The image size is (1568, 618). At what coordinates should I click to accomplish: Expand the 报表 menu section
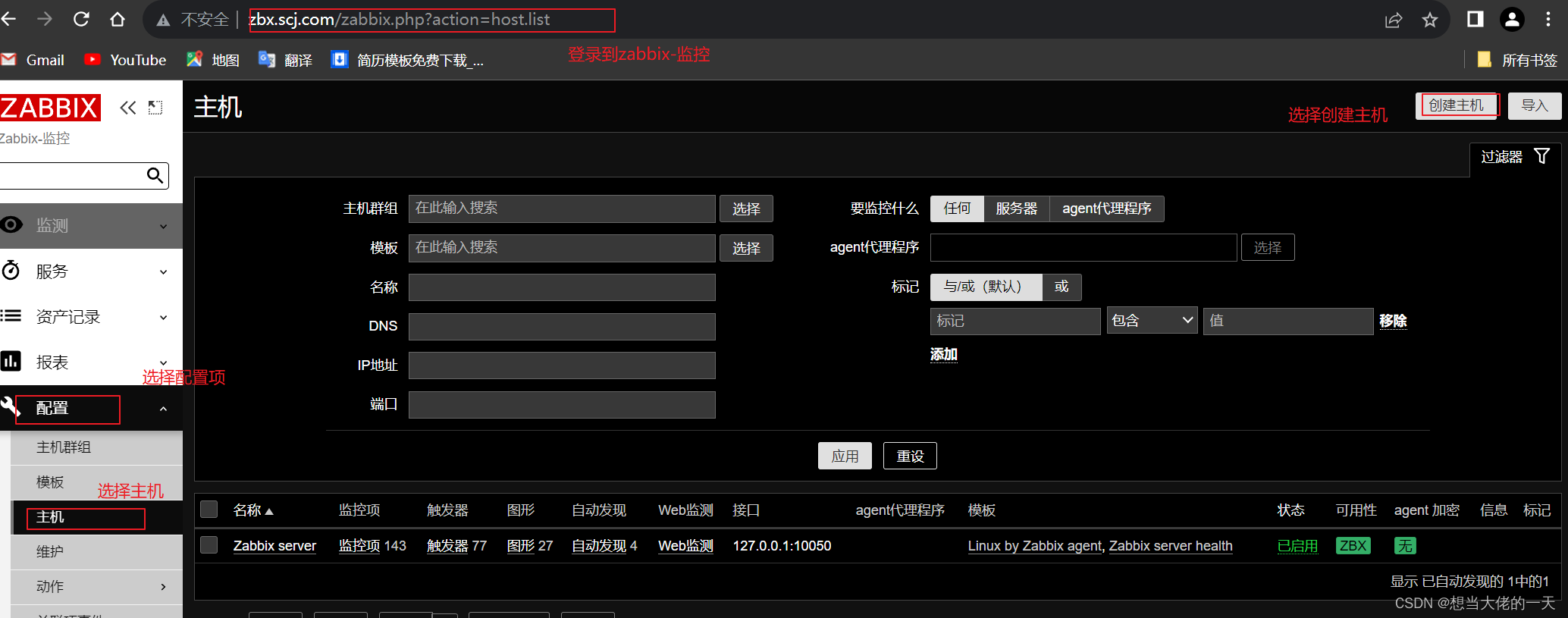(91, 362)
